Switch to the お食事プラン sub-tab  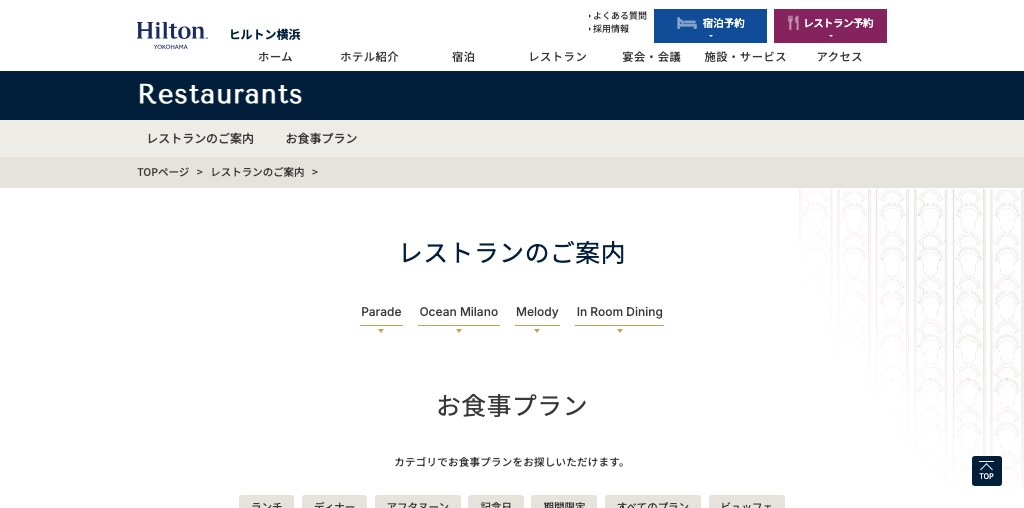[321, 139]
